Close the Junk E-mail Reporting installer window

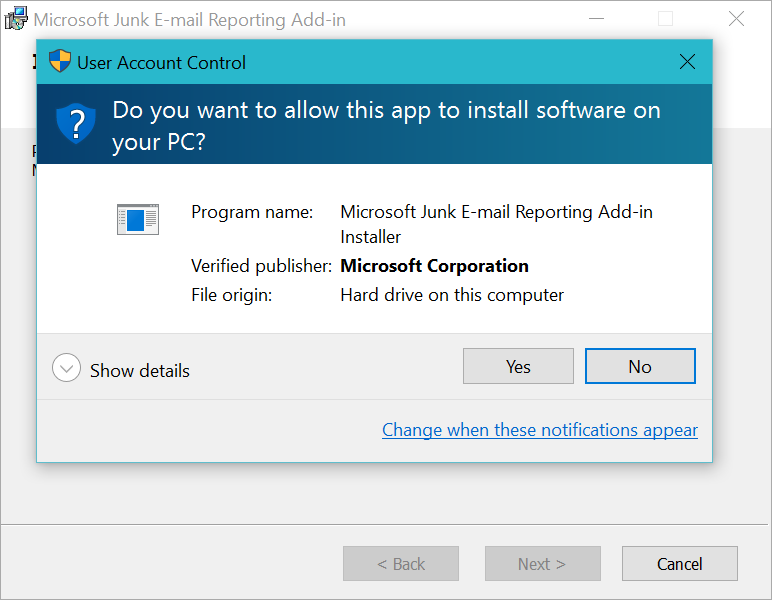pyautogui.click(x=736, y=19)
